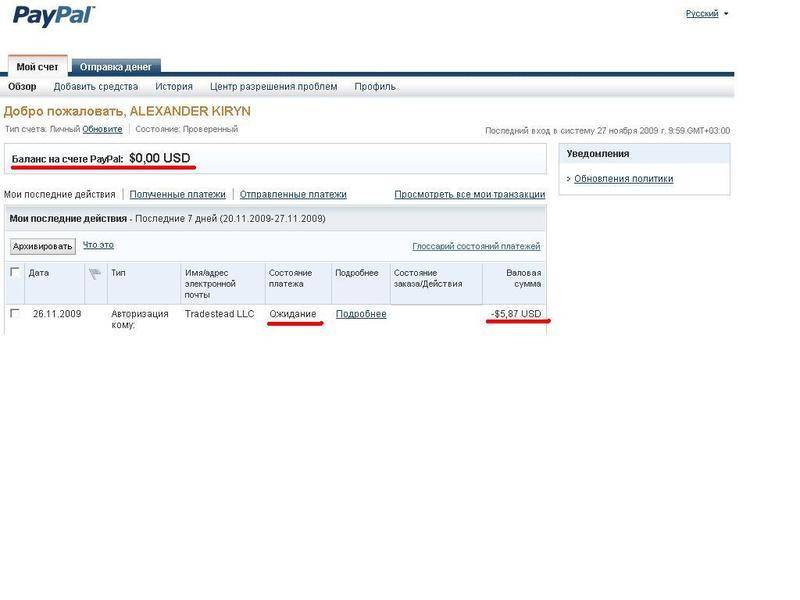The height and width of the screenshot is (600, 800).
Task: Open the Что это help link
Action: coord(98,245)
